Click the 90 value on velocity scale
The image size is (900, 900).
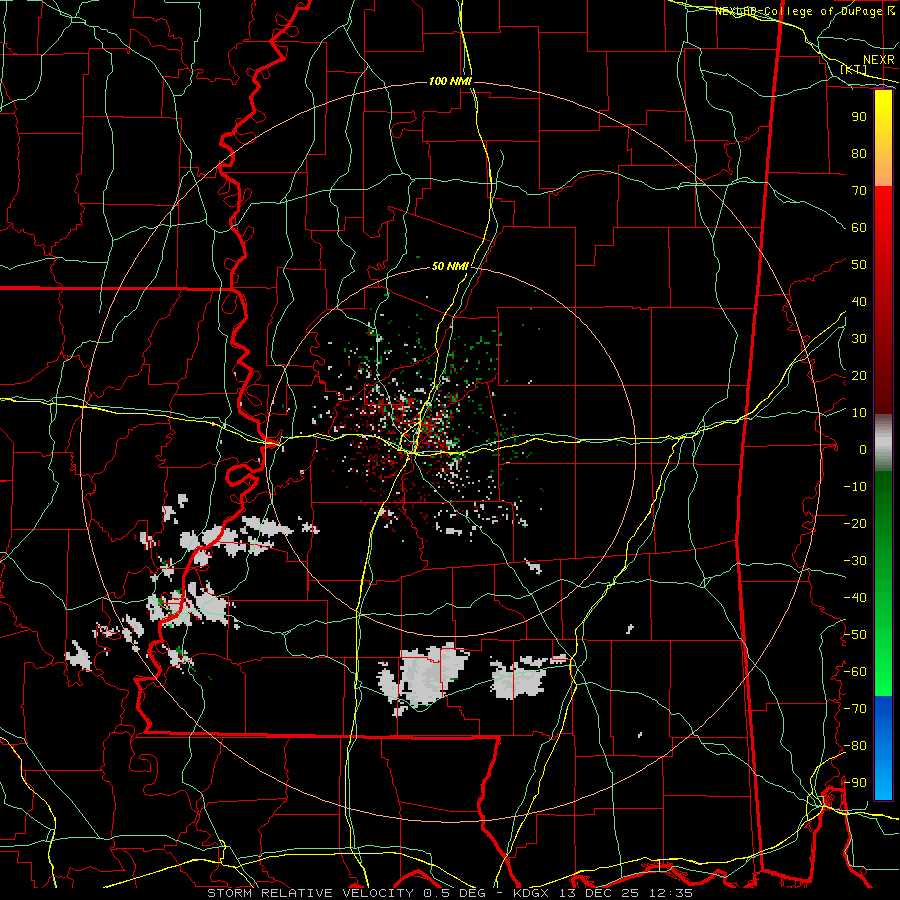pos(859,117)
